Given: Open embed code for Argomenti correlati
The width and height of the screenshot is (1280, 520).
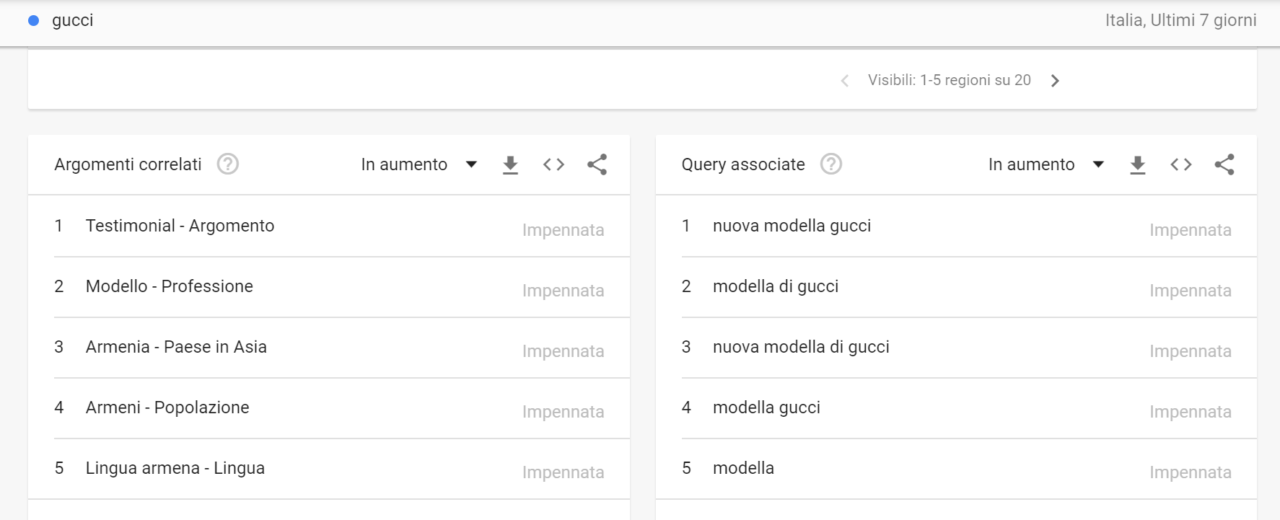Looking at the screenshot, I should [553, 165].
